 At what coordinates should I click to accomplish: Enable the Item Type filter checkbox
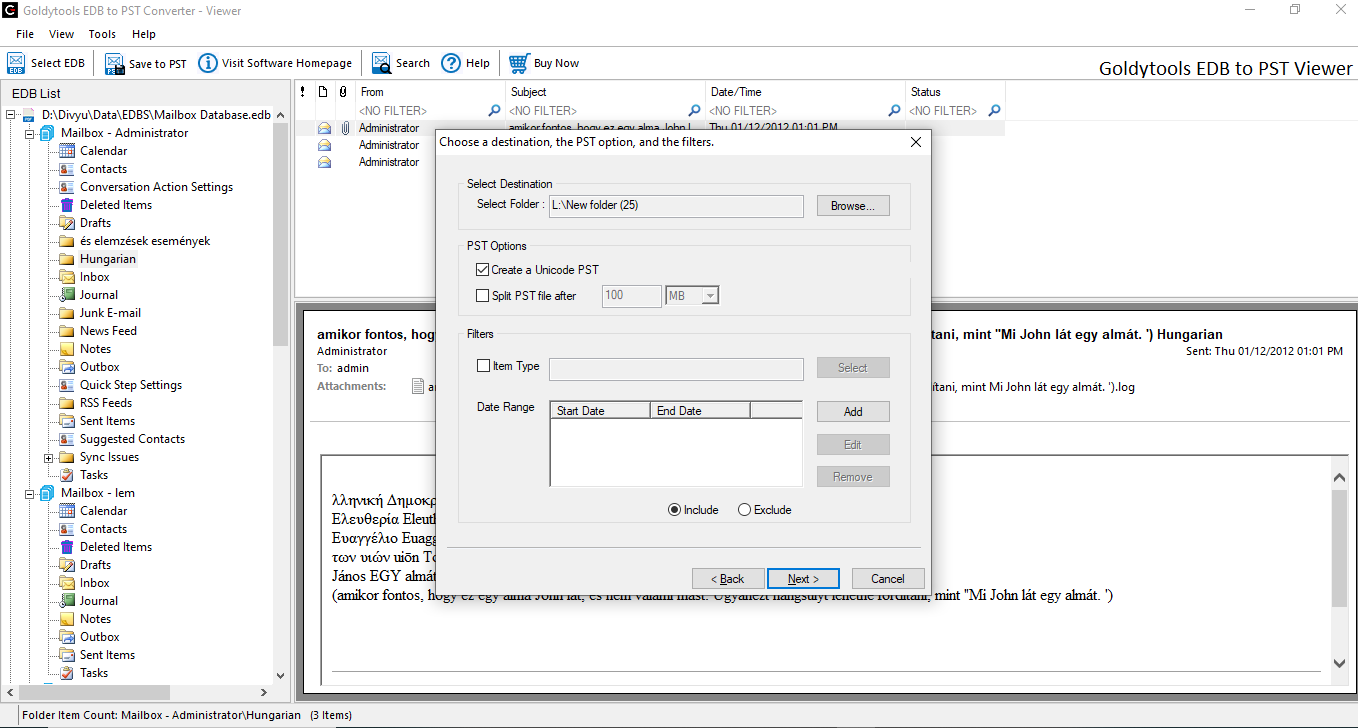coord(484,366)
